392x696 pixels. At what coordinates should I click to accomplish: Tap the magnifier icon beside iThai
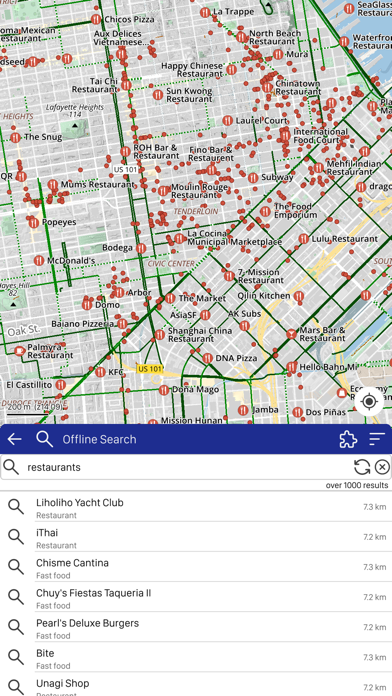(16, 537)
